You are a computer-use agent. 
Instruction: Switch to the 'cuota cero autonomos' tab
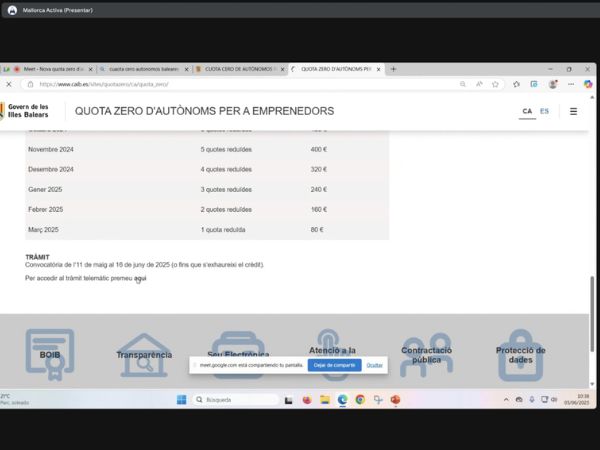142,69
